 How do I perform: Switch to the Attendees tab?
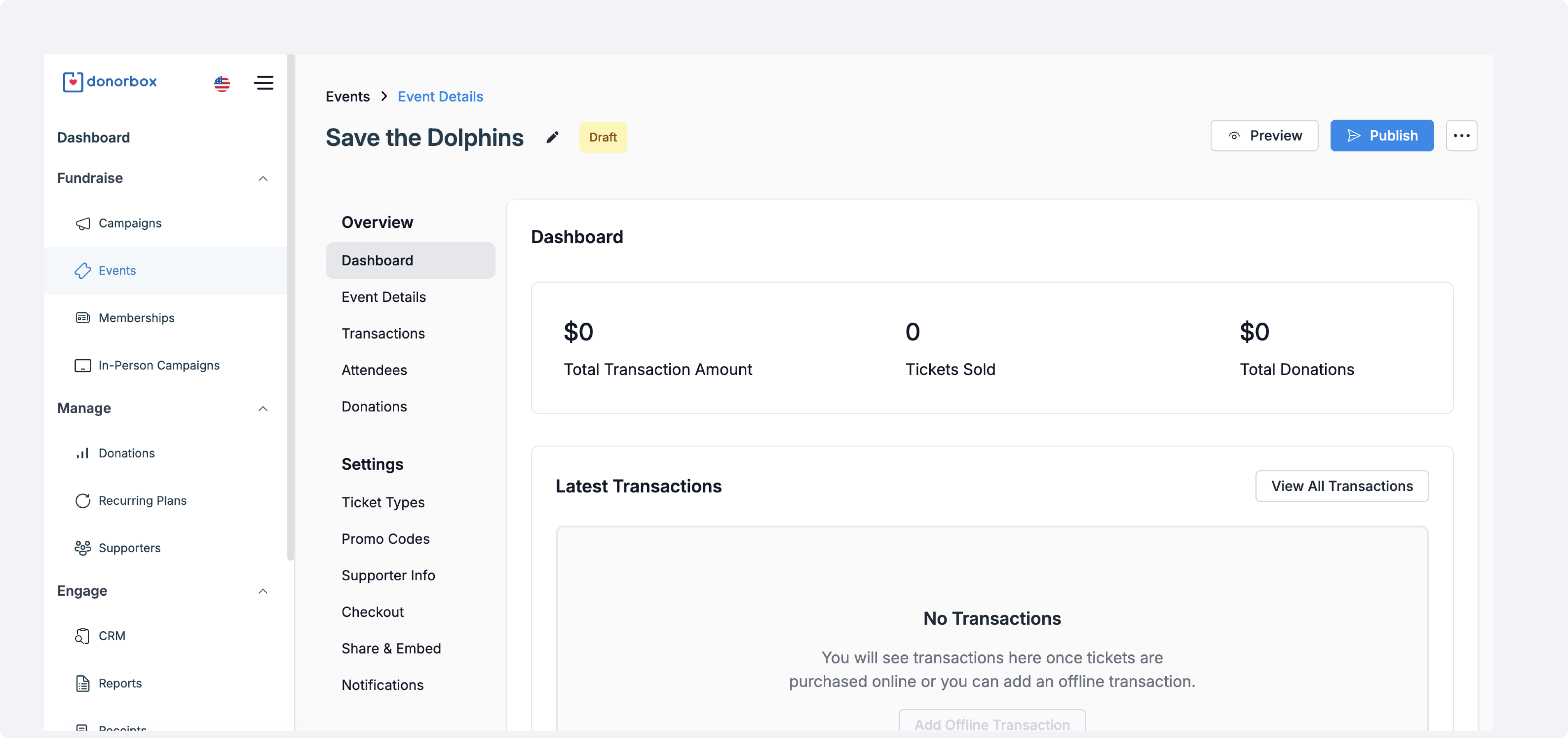pos(374,370)
